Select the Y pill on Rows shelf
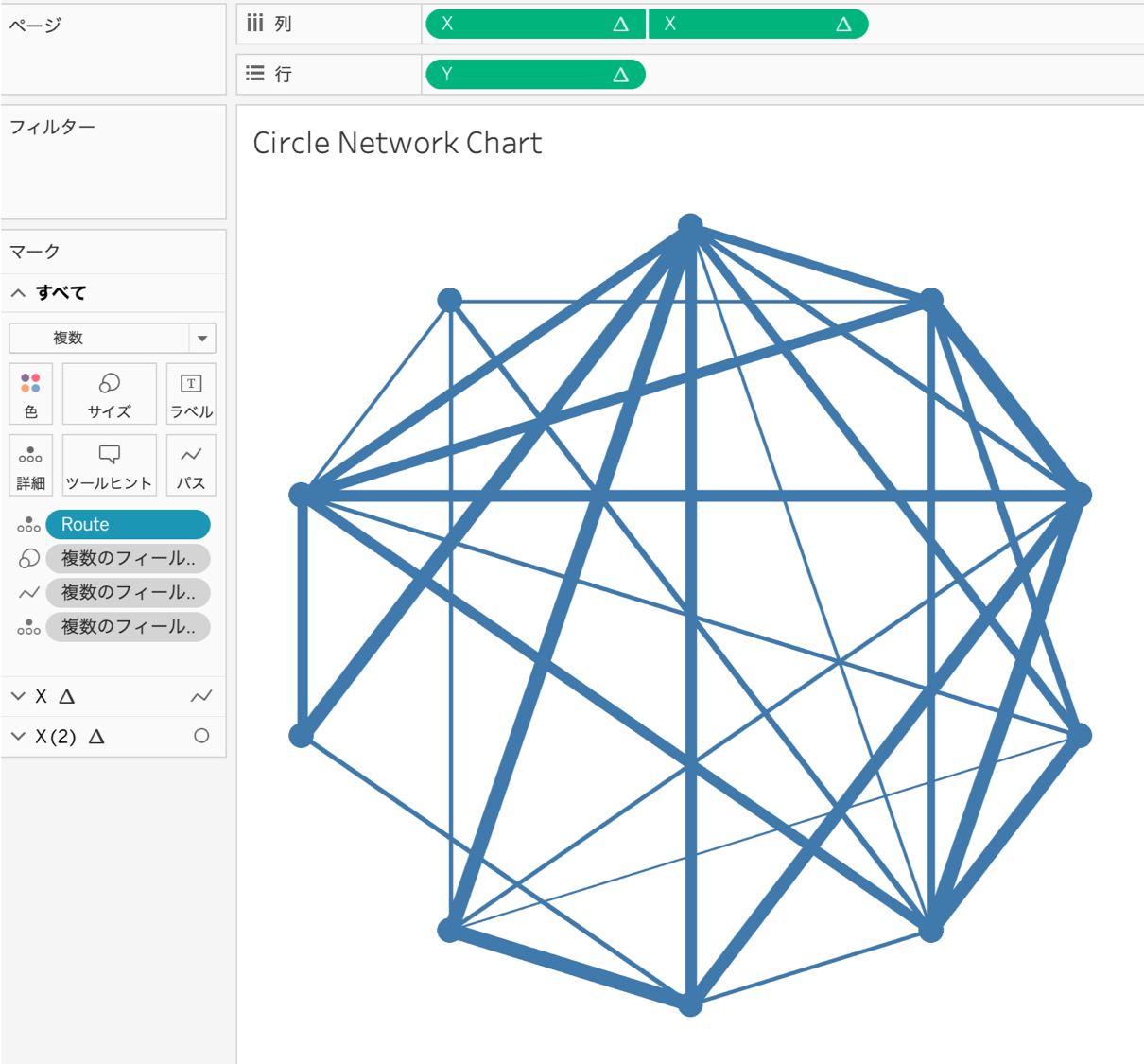 [x=536, y=75]
